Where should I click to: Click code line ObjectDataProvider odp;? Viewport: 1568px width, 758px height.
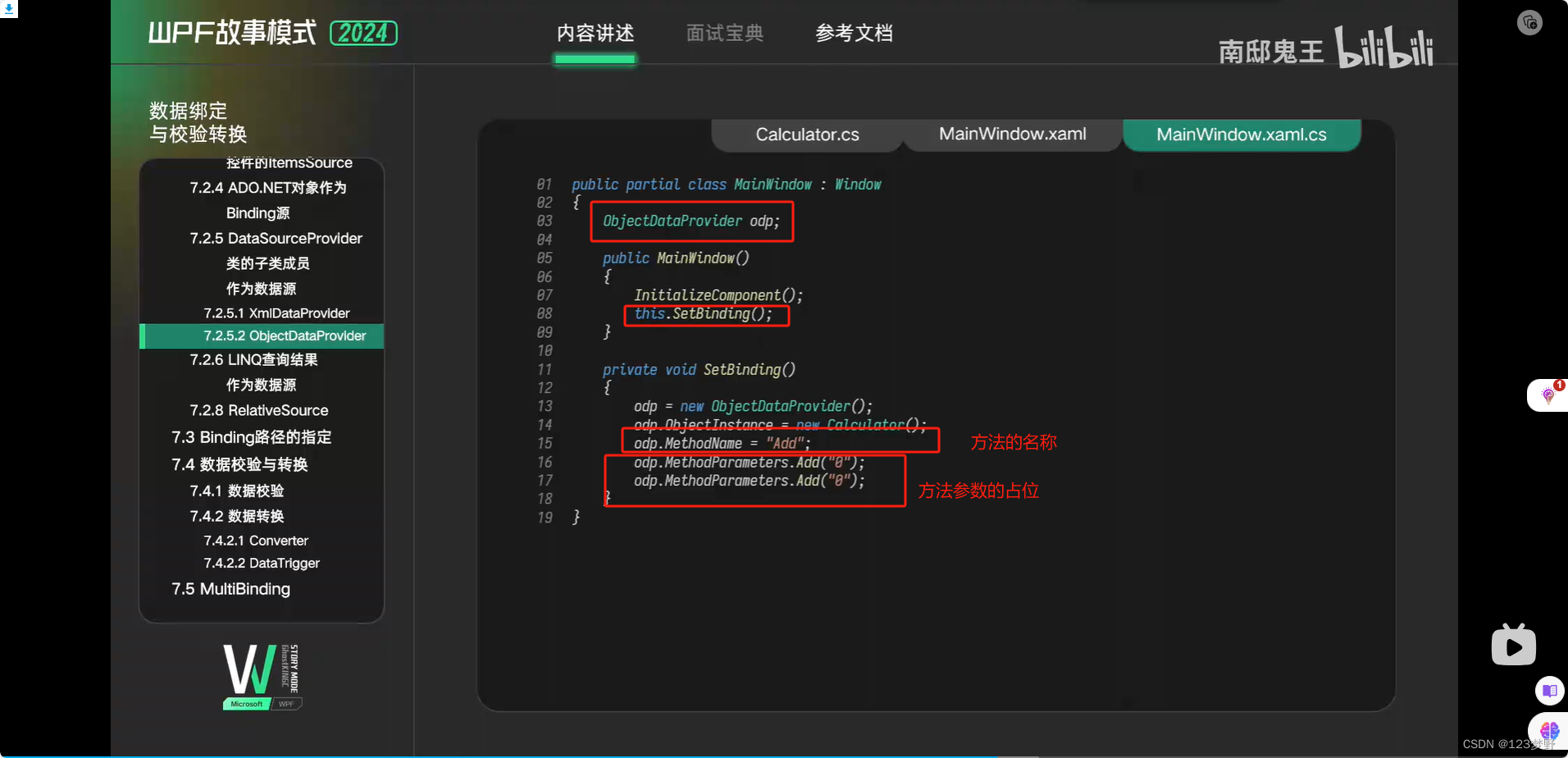point(691,221)
